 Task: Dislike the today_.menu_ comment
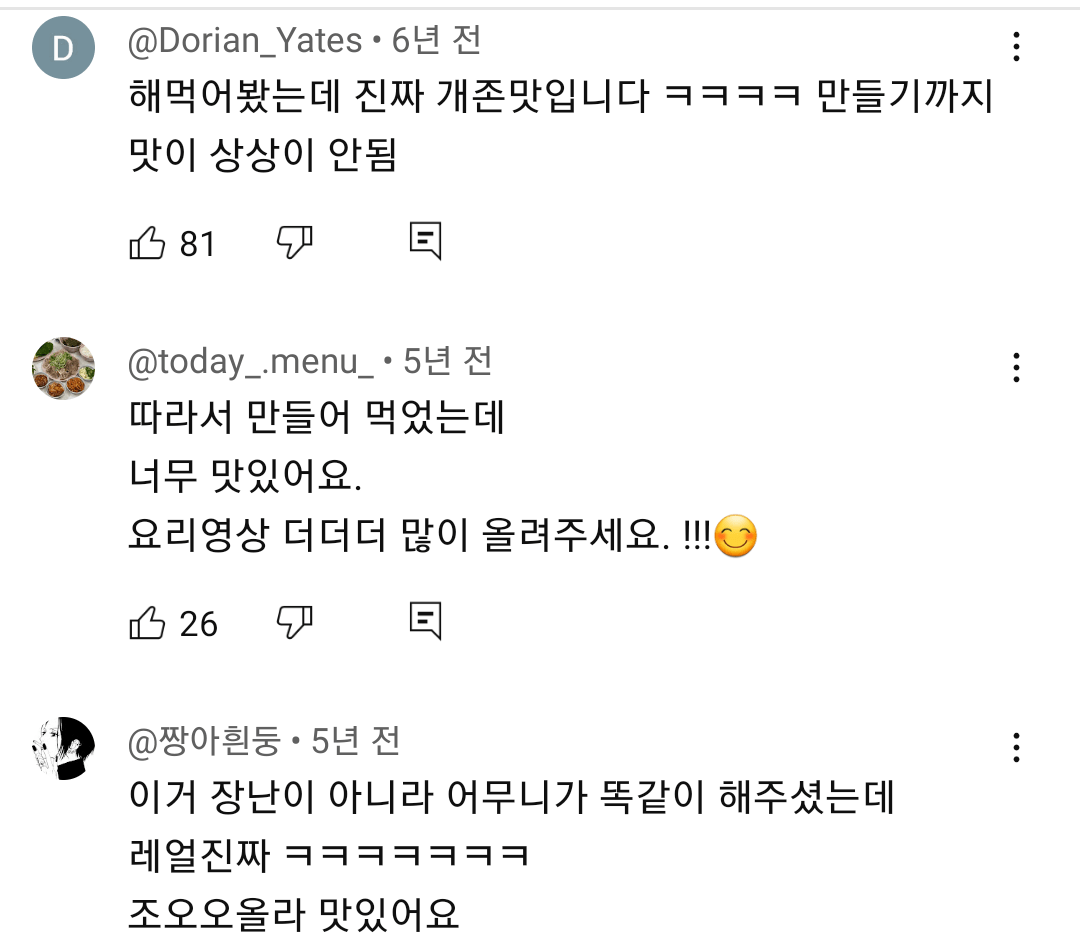295,623
